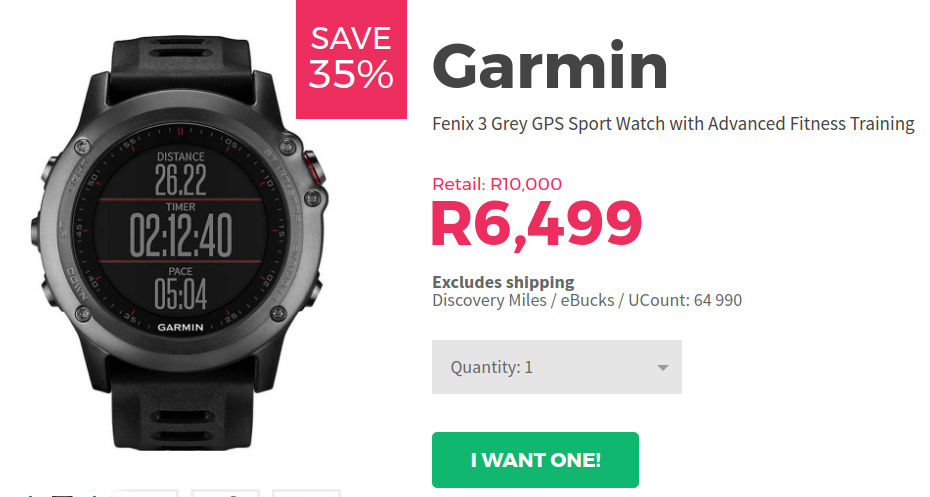Screen dimensions: 930x497
Task: Click the Garmin Fenix 3 watch image
Action: click(178, 243)
